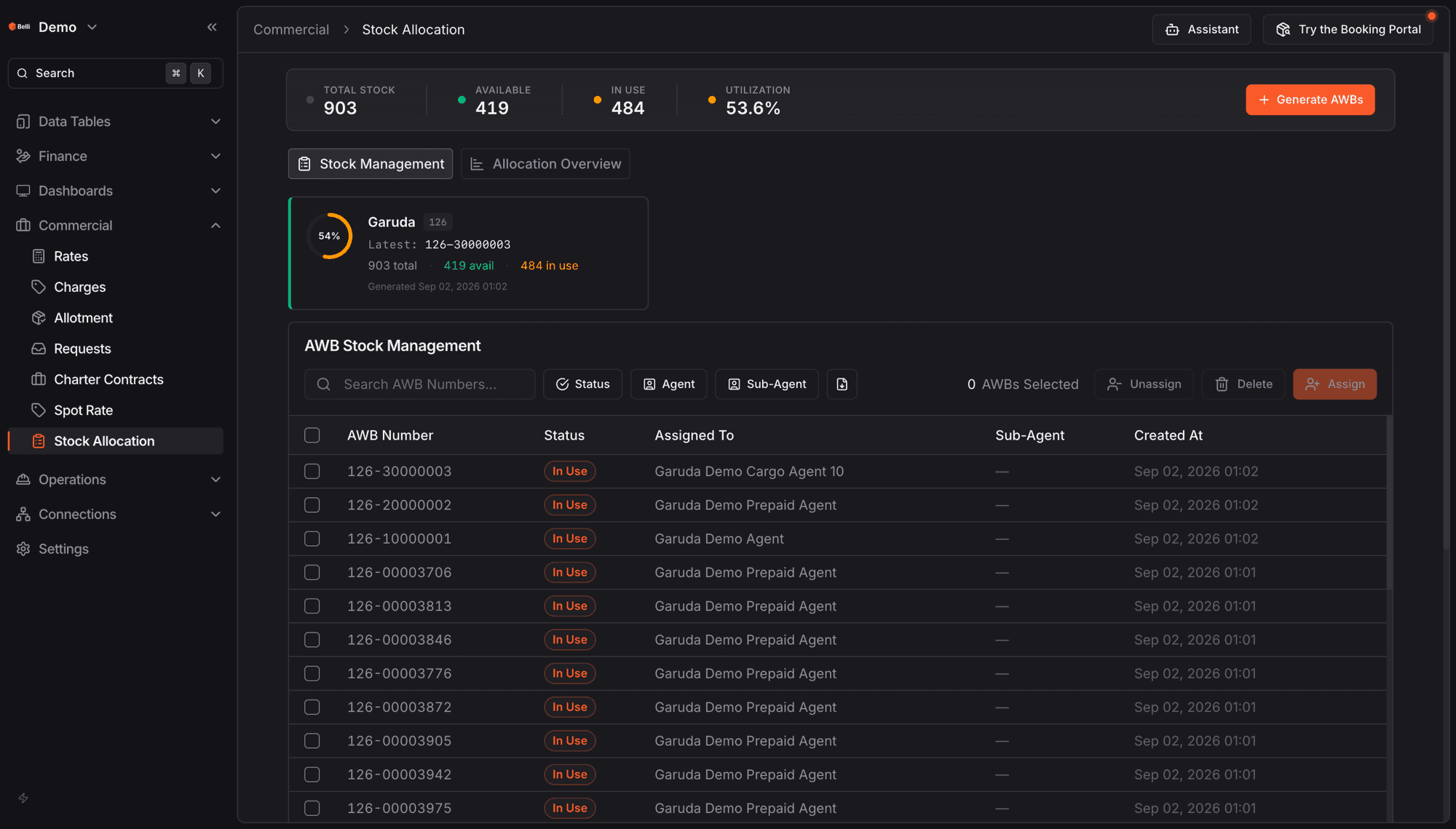Click the Spot Rate tag icon
Viewport: 1456px width, 829px height.
click(39, 410)
